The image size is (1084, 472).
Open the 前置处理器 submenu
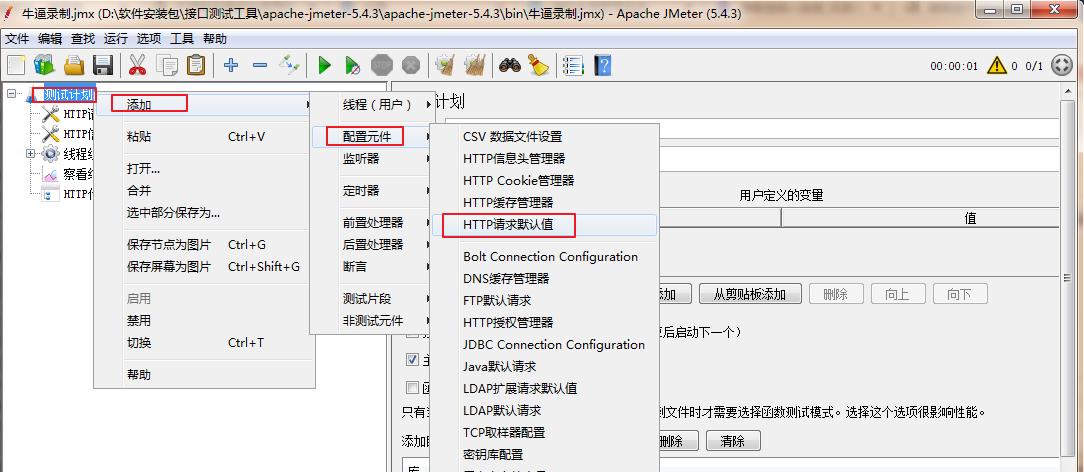pyautogui.click(x=371, y=223)
